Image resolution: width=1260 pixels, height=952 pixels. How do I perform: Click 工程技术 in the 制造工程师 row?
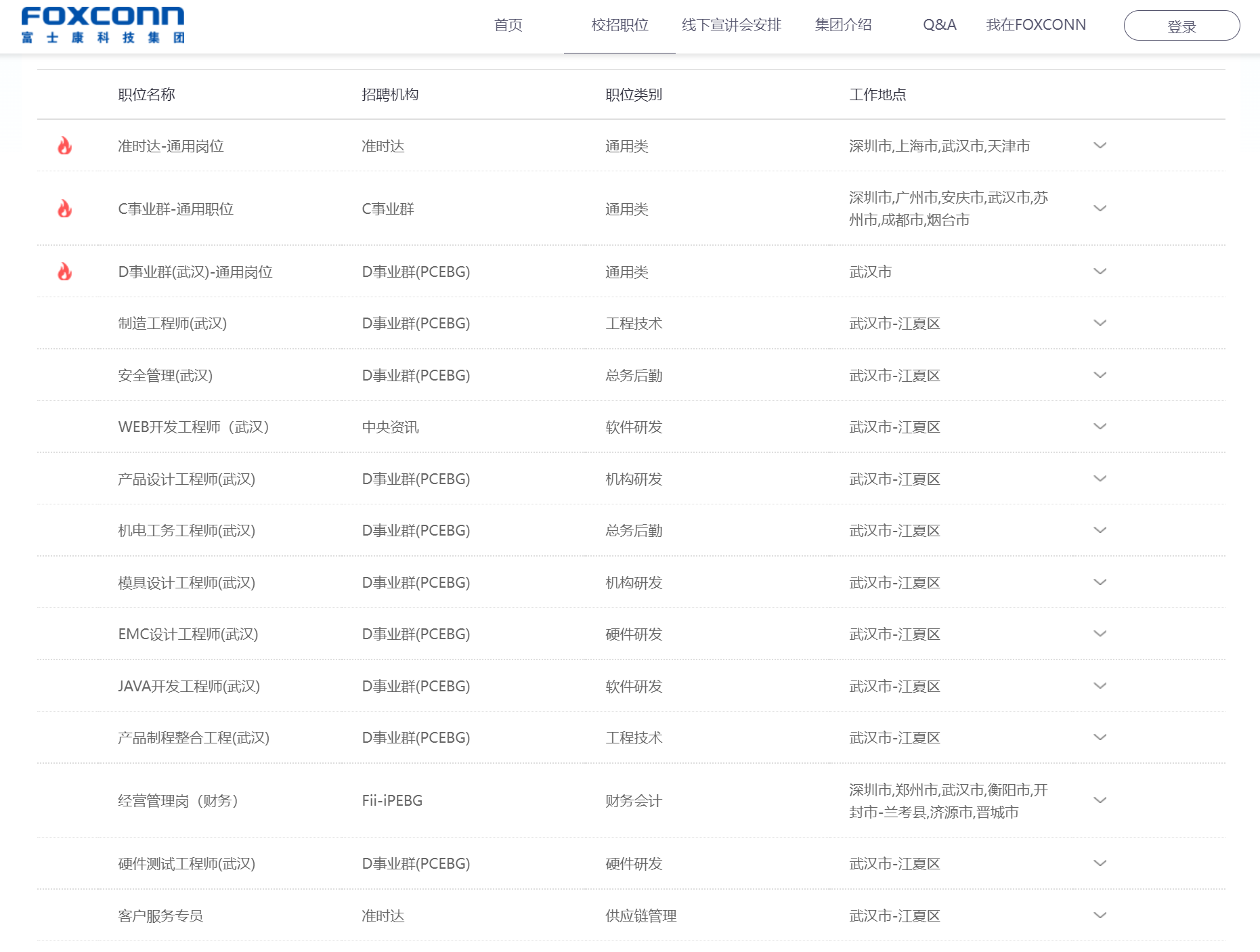[x=634, y=324]
